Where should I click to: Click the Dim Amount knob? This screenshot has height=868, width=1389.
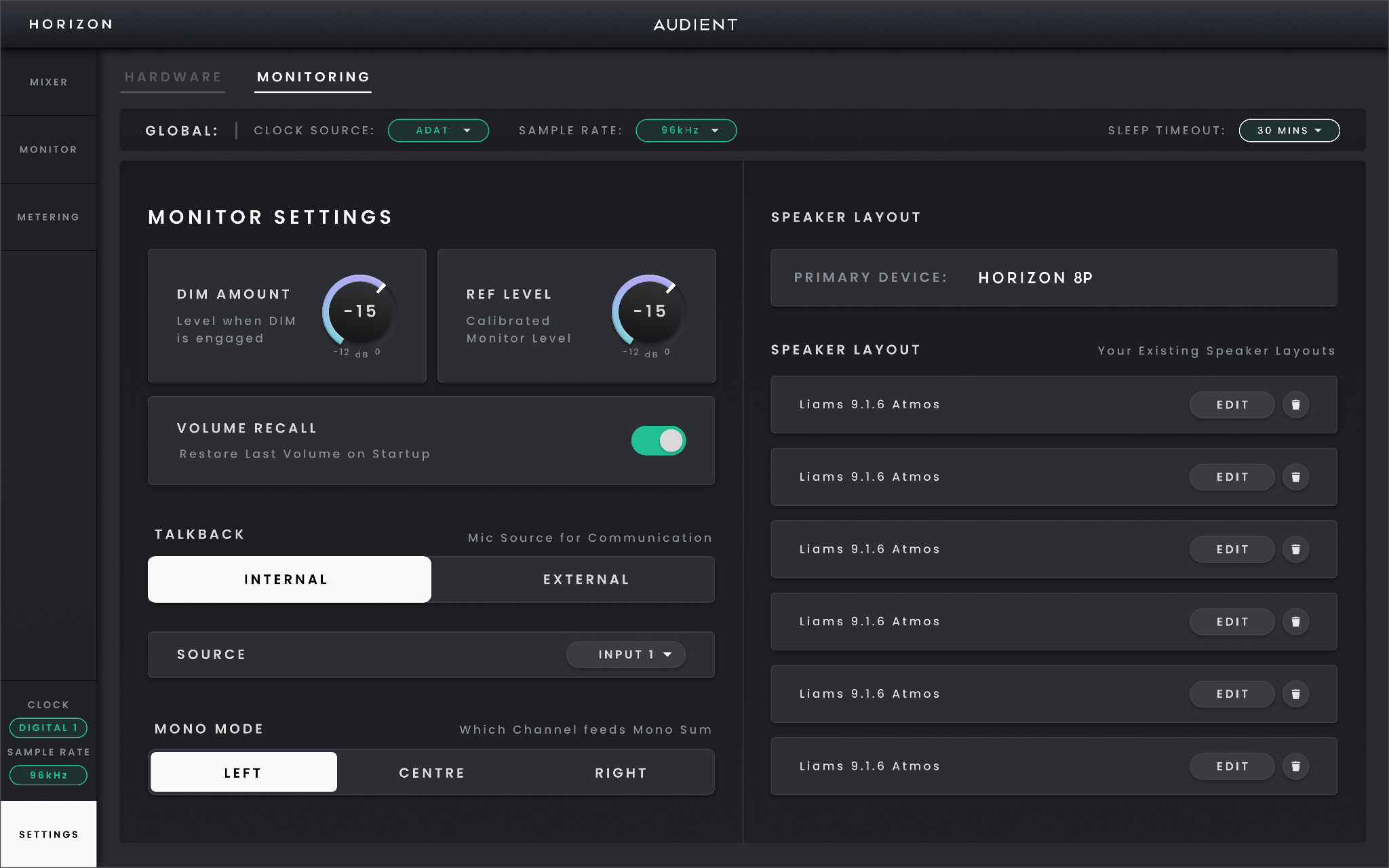pos(360,311)
